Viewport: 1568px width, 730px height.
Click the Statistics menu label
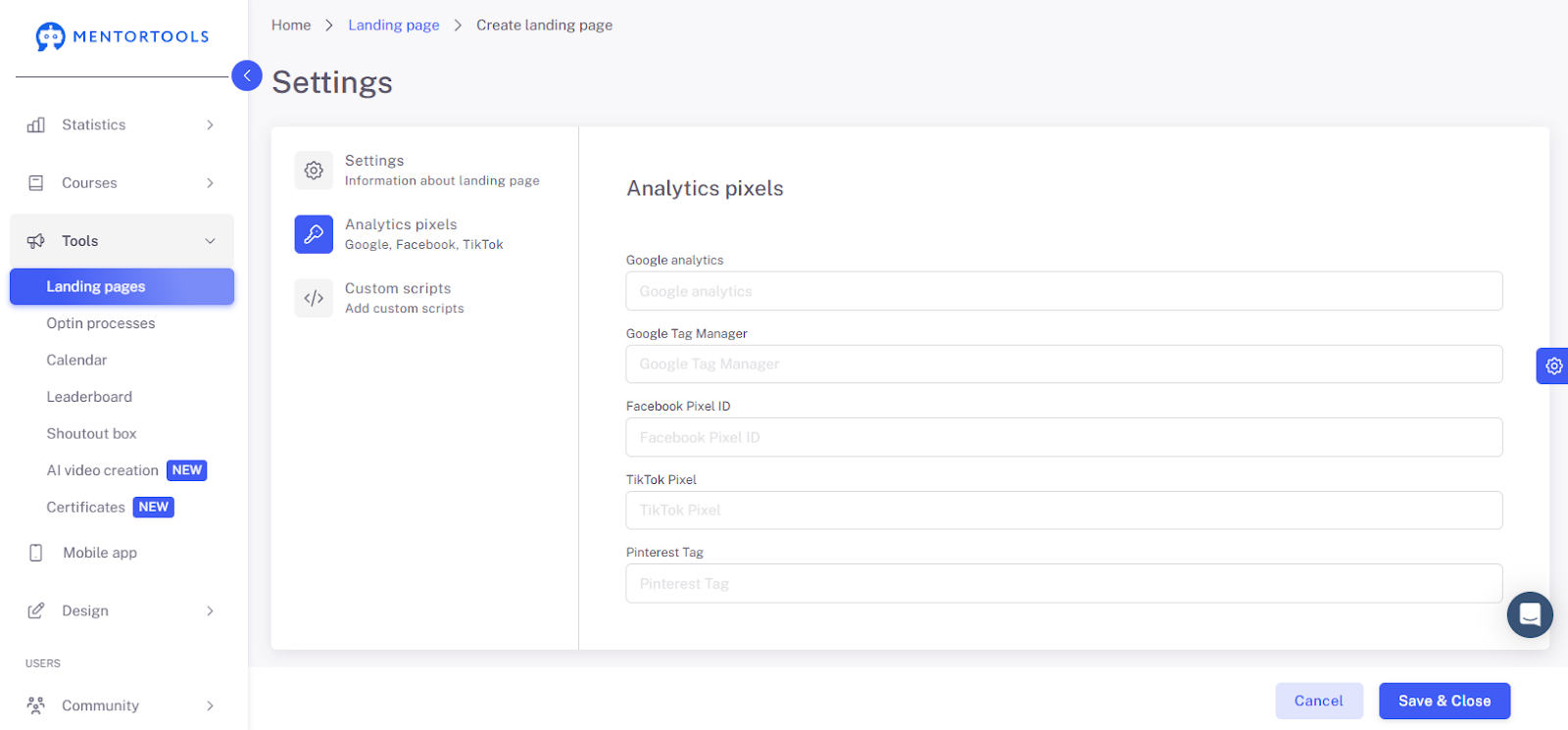pyautogui.click(x=93, y=124)
